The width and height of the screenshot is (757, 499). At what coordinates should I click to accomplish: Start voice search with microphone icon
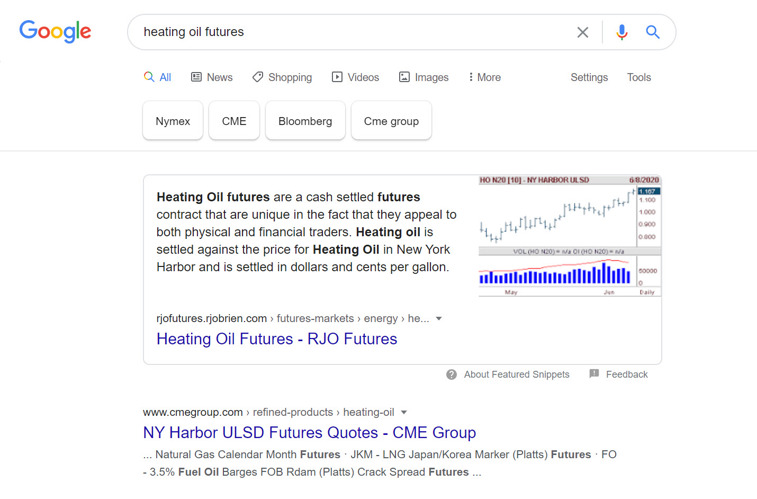click(622, 32)
